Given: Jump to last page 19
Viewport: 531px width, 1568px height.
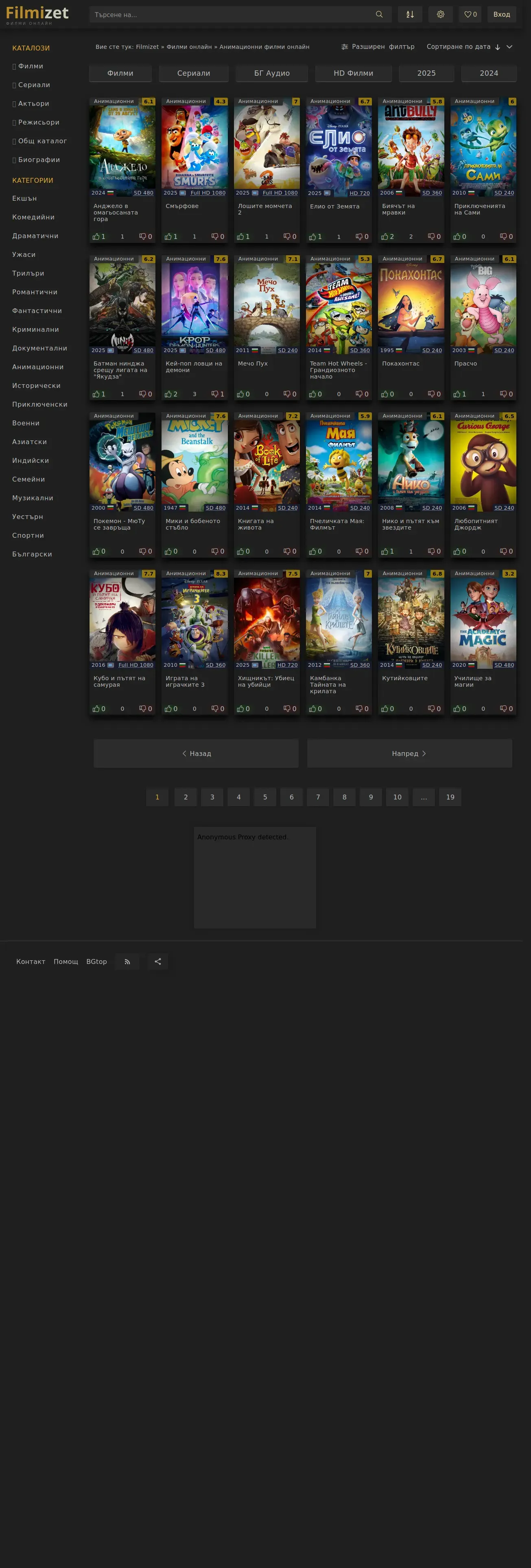Looking at the screenshot, I should 450,797.
